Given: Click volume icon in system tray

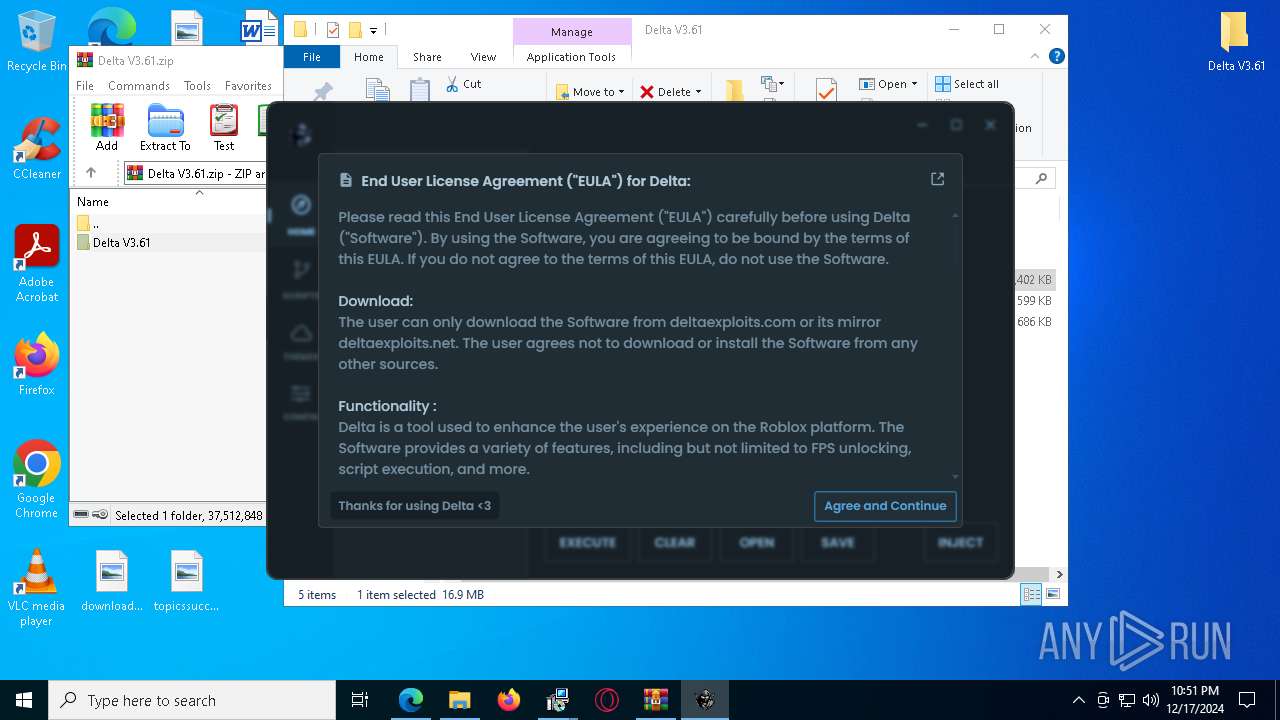Looking at the screenshot, I should point(1151,700).
